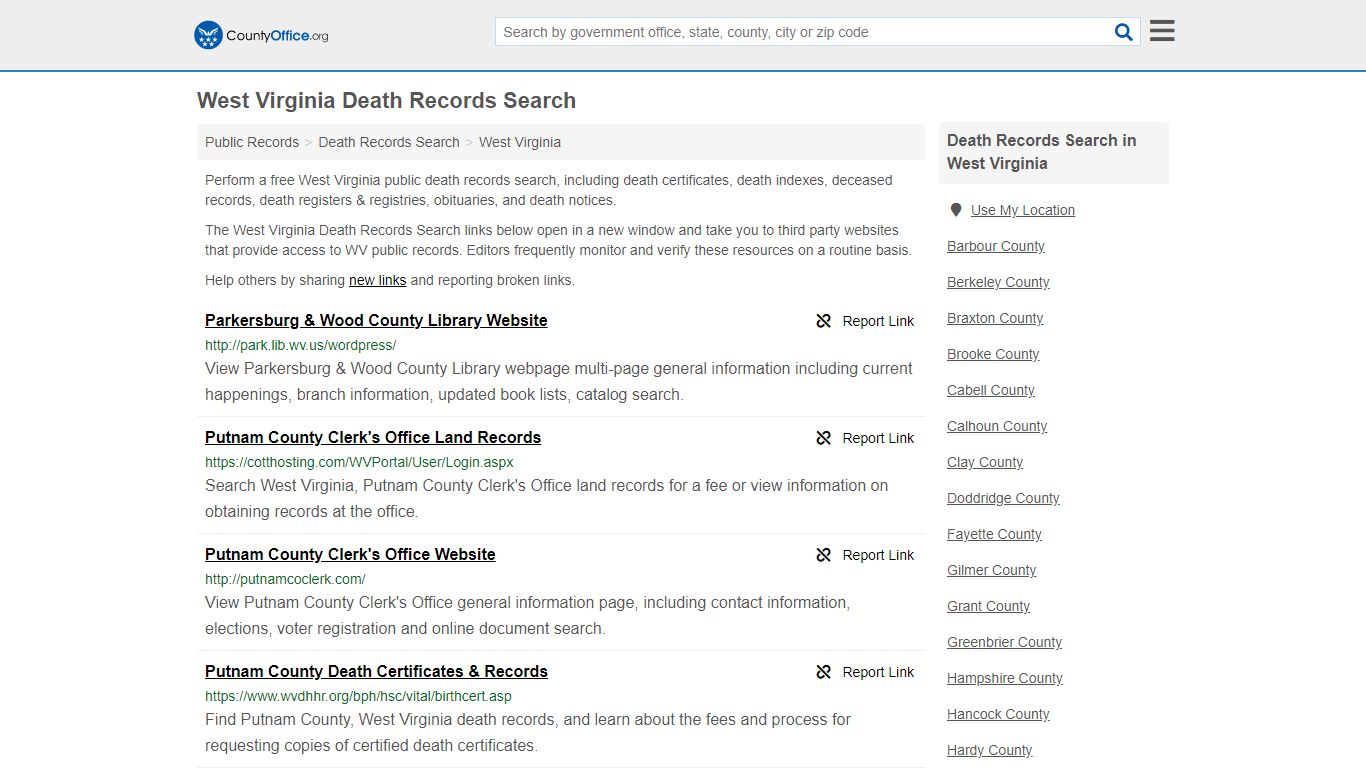
Task: Open Parkersburg & Wood County Library Website
Action: tap(376, 320)
